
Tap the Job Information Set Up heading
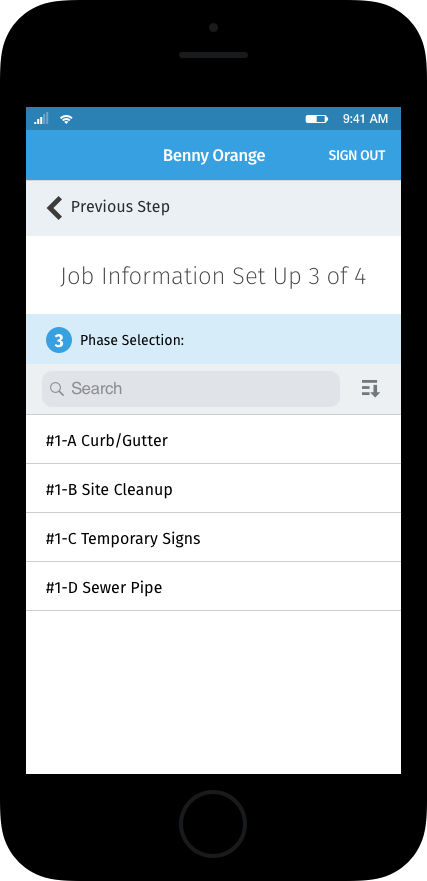[213, 276]
